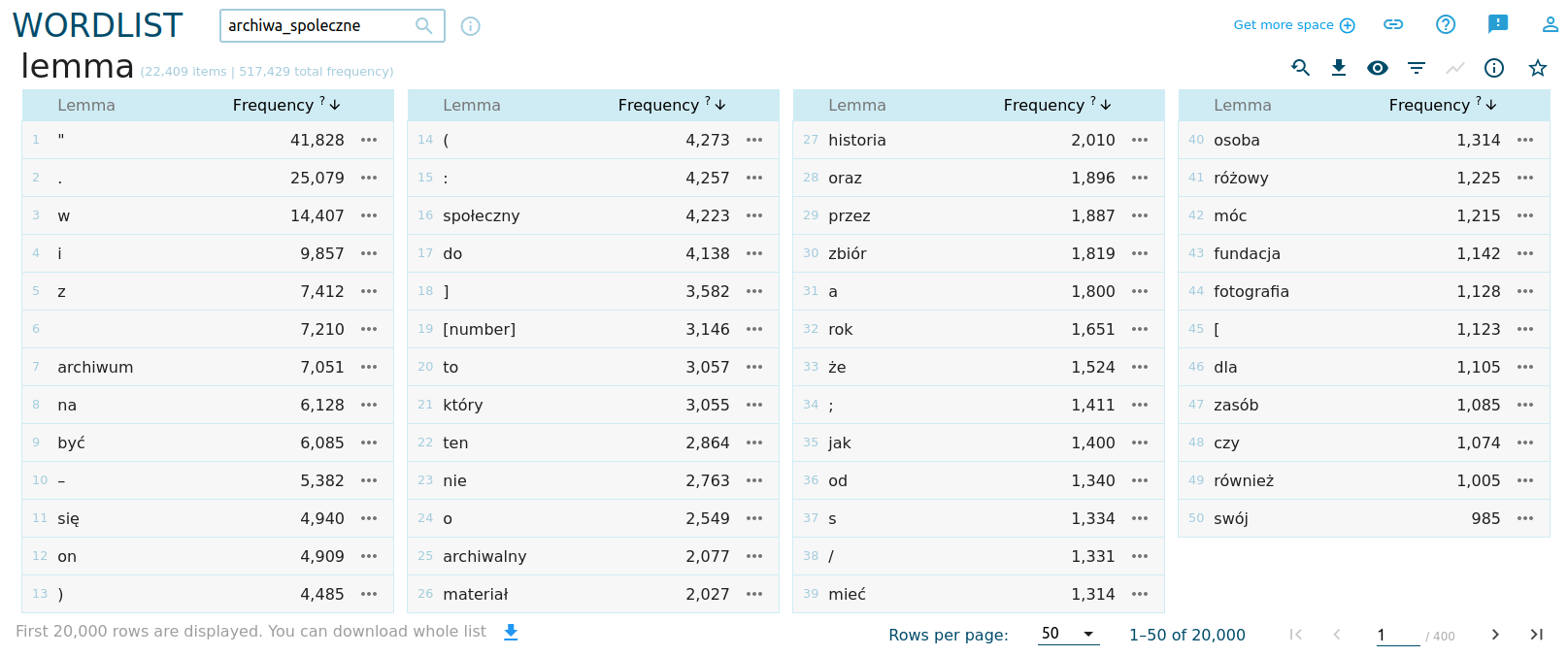Toggle the view options eye icon

point(1378,68)
